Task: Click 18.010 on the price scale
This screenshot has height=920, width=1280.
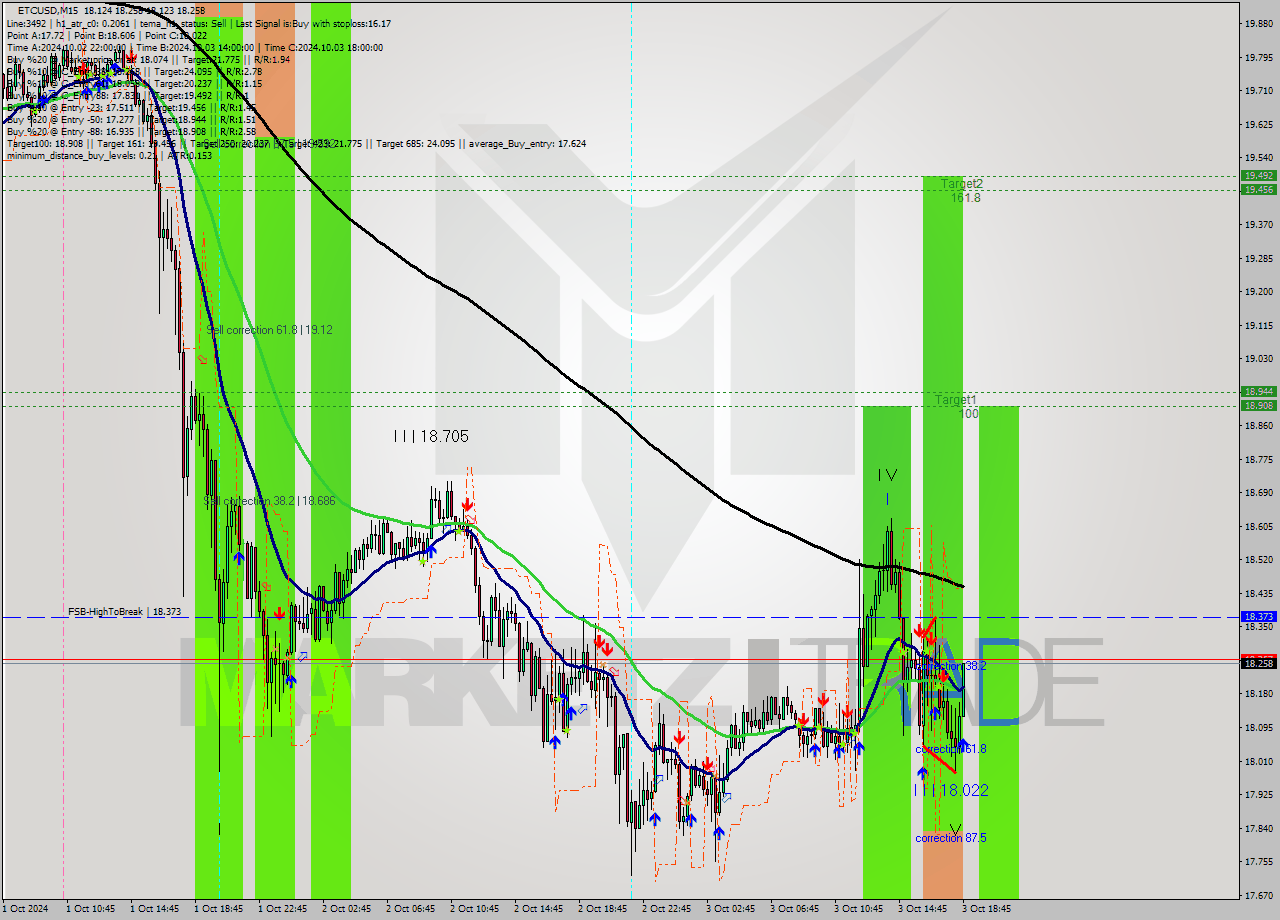Action: (1258, 761)
